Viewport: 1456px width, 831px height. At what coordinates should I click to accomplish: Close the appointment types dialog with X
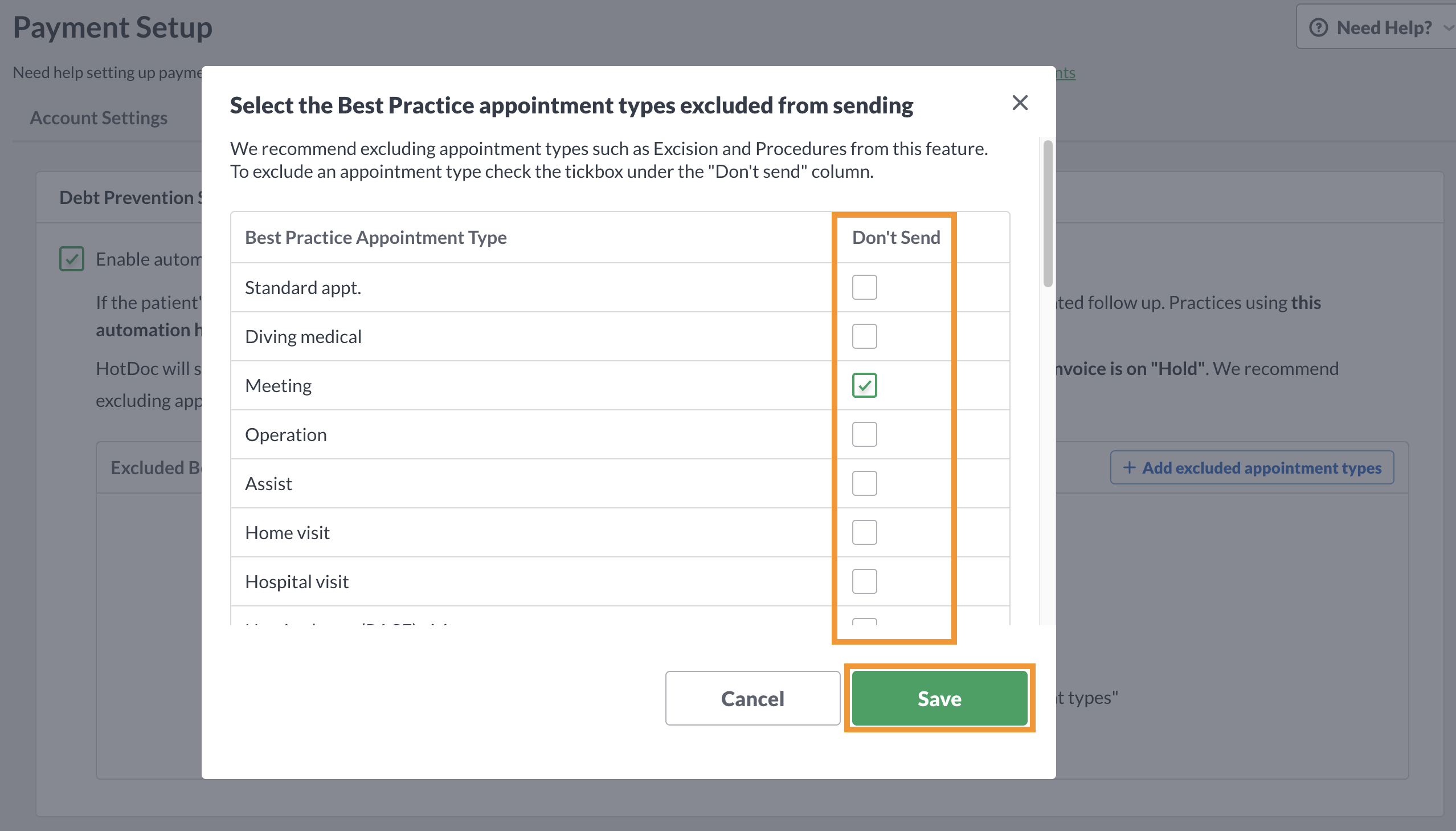click(1020, 103)
